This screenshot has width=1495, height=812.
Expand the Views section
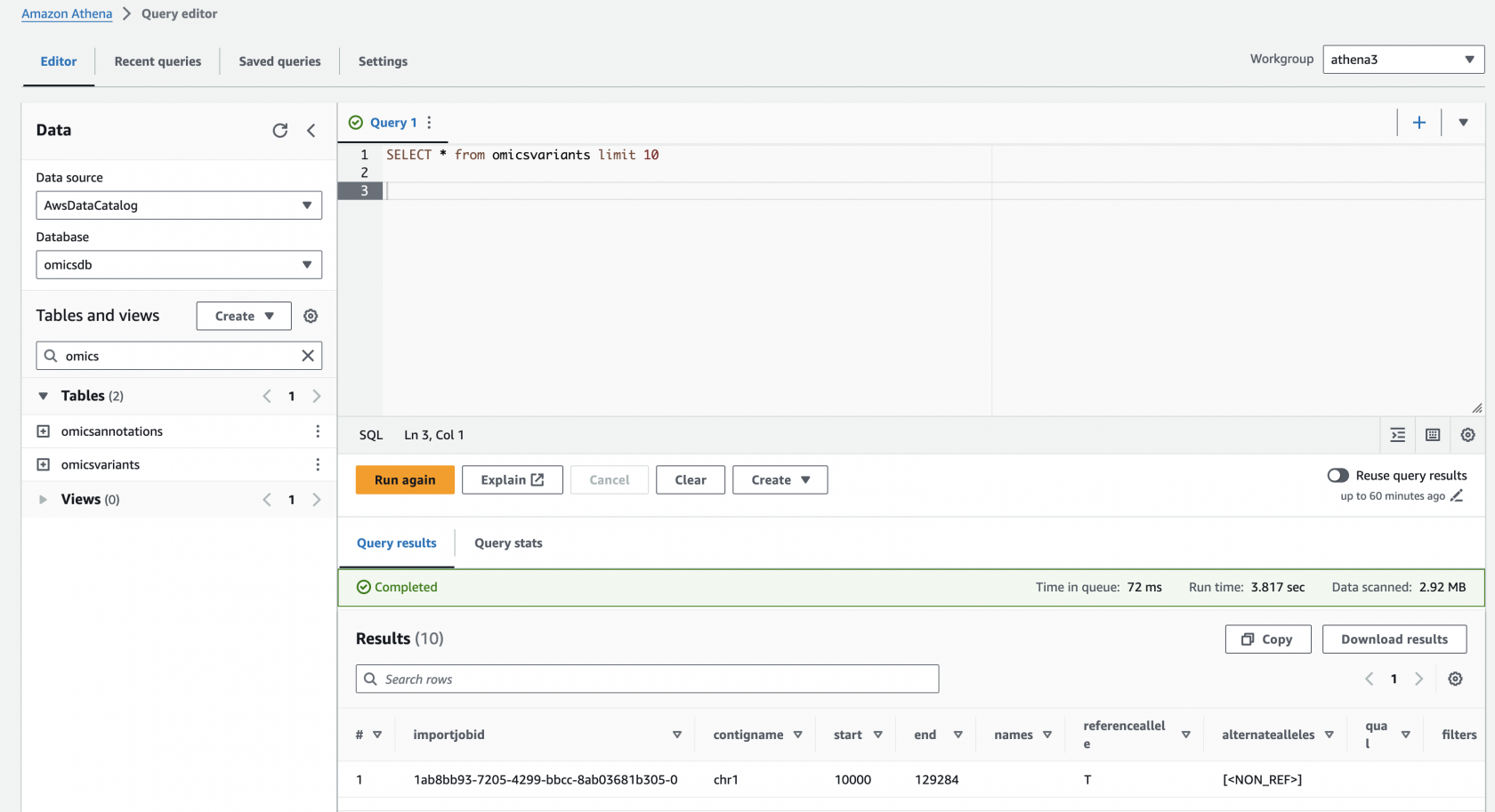point(43,500)
